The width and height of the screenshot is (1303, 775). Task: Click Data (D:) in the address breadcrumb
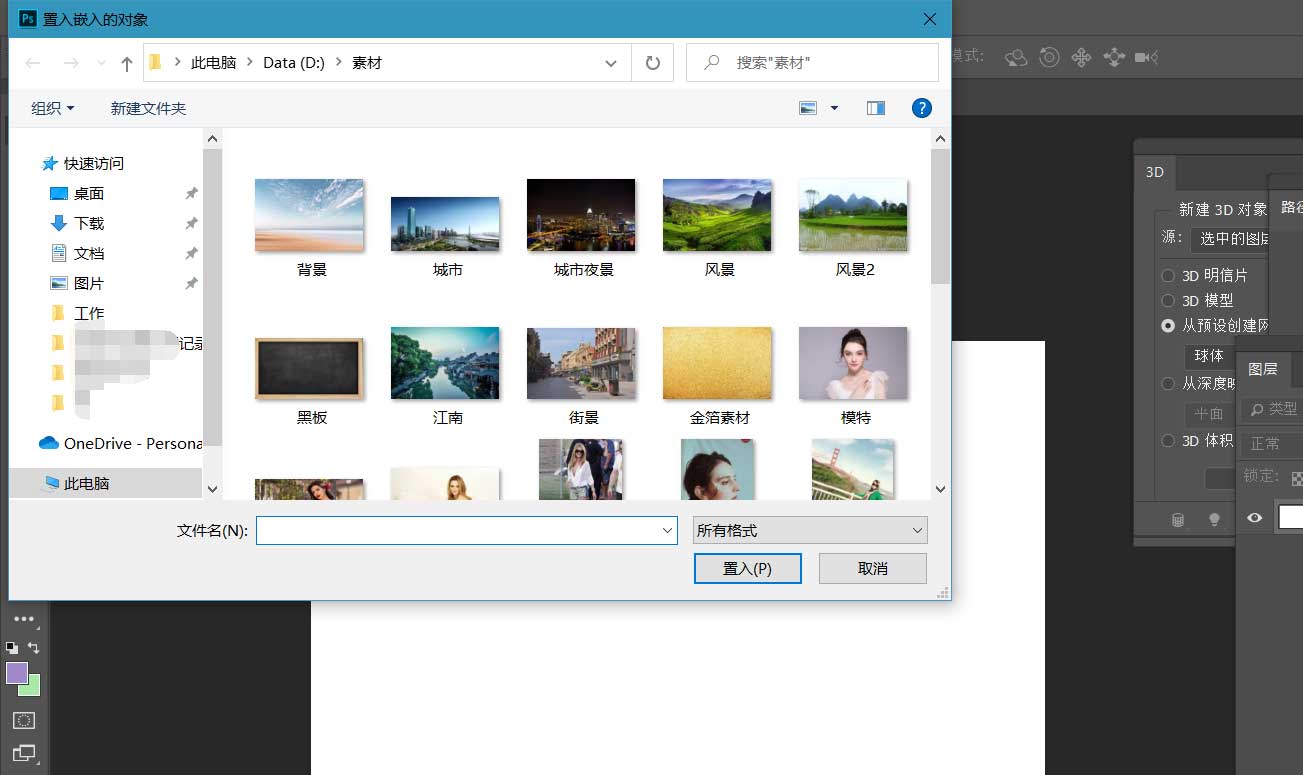coord(294,62)
